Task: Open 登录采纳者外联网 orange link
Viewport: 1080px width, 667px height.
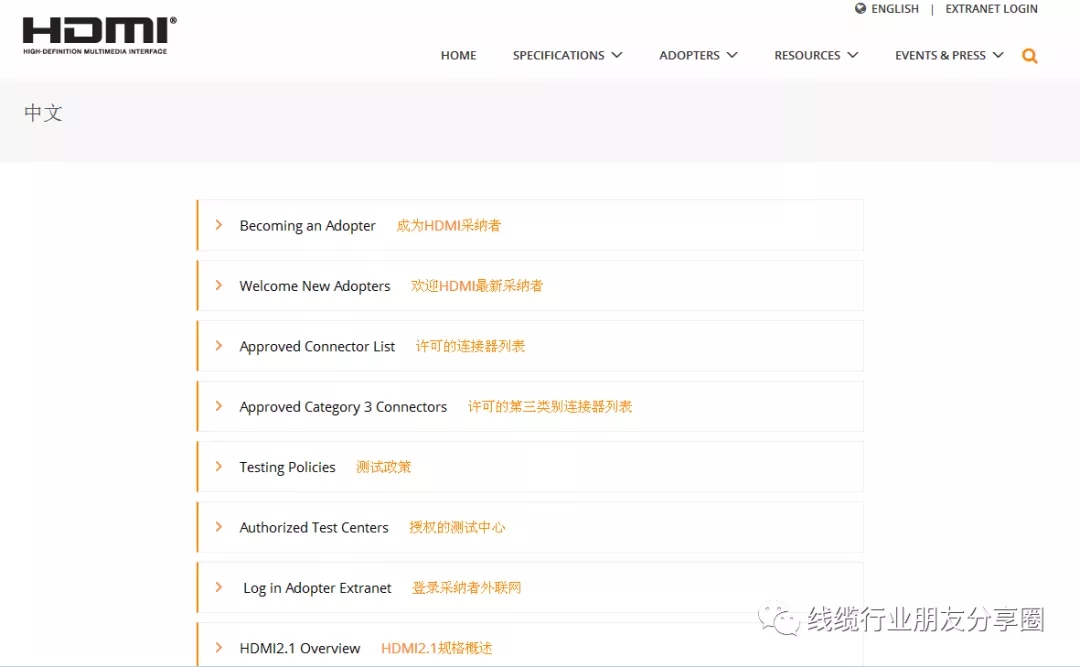Action: click(466, 587)
